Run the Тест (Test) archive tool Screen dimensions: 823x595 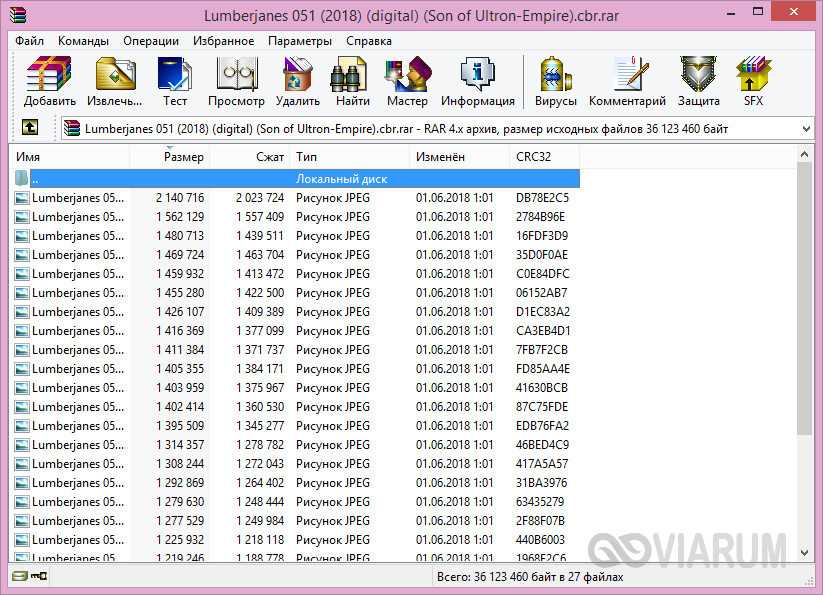[175, 81]
